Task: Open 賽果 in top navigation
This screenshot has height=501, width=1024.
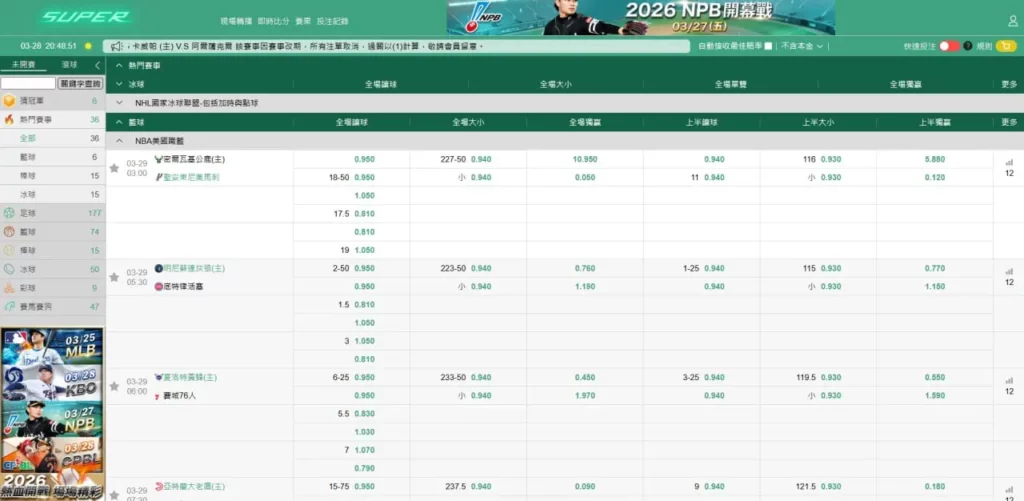Action: point(303,21)
